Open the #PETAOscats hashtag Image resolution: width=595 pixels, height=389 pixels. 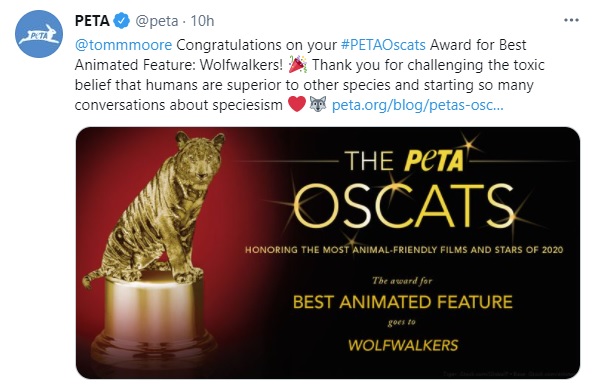383,45
